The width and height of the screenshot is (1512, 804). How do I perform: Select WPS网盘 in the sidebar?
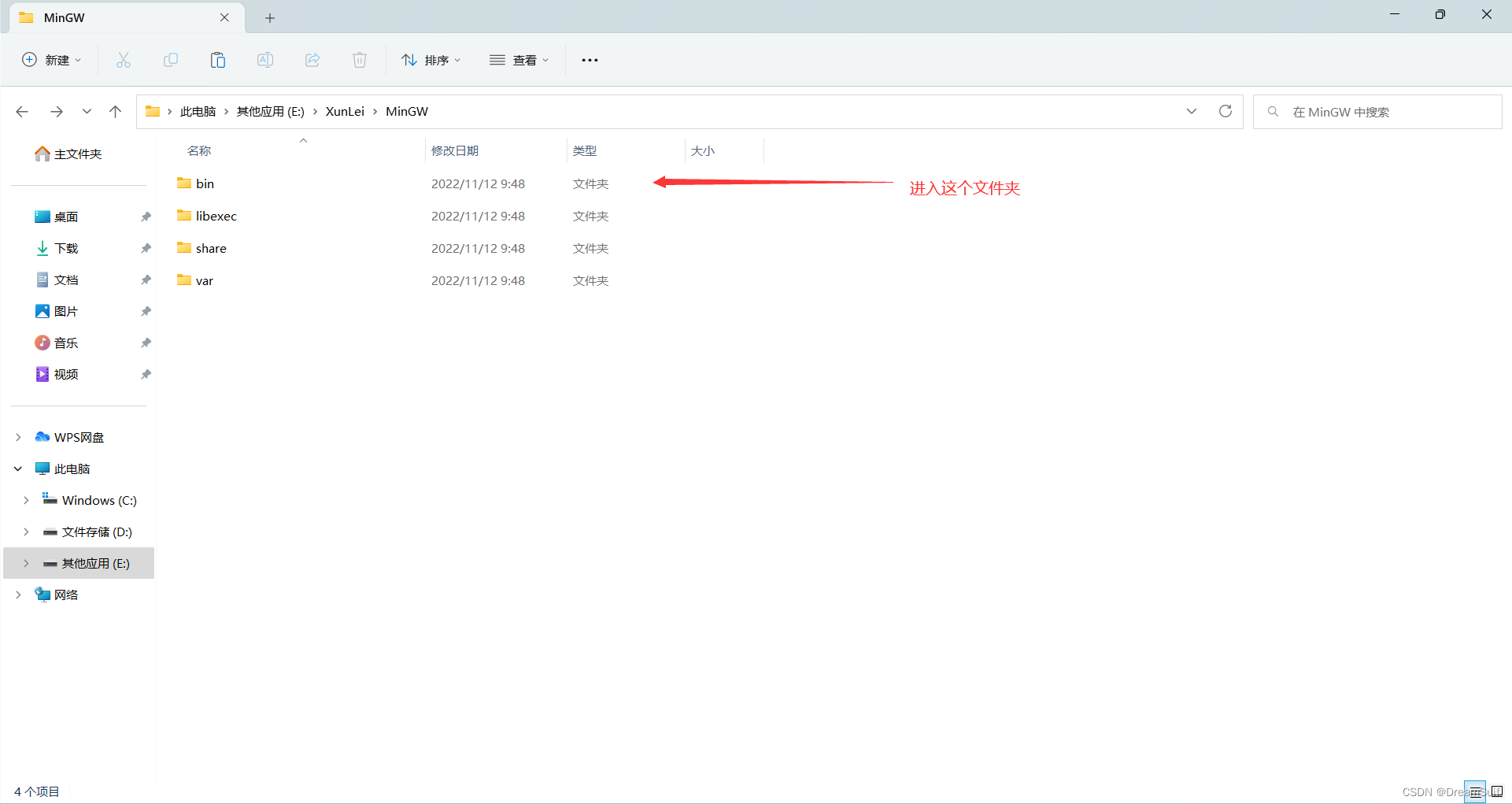69,437
